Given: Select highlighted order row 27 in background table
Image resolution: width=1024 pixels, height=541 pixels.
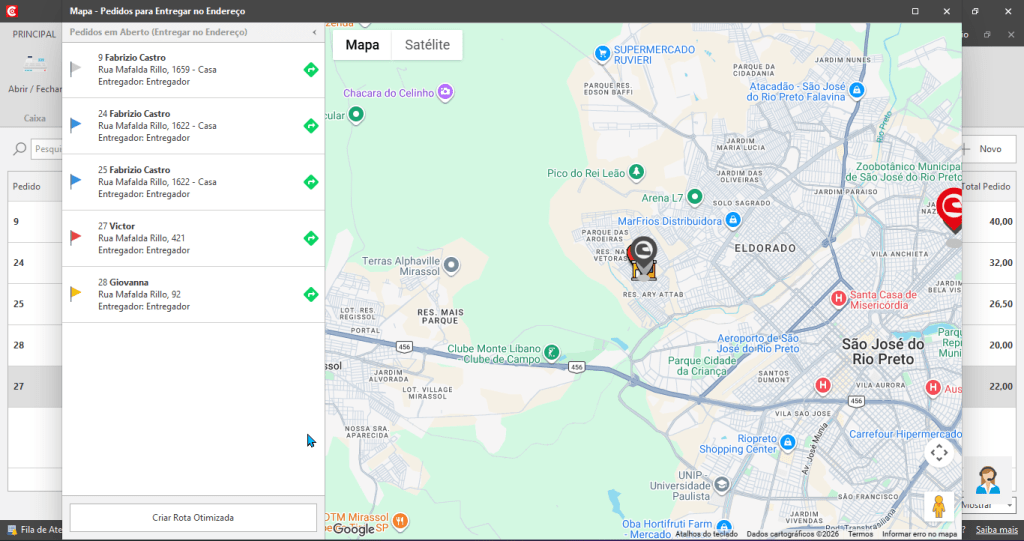Looking at the screenshot, I should [x=35, y=386].
